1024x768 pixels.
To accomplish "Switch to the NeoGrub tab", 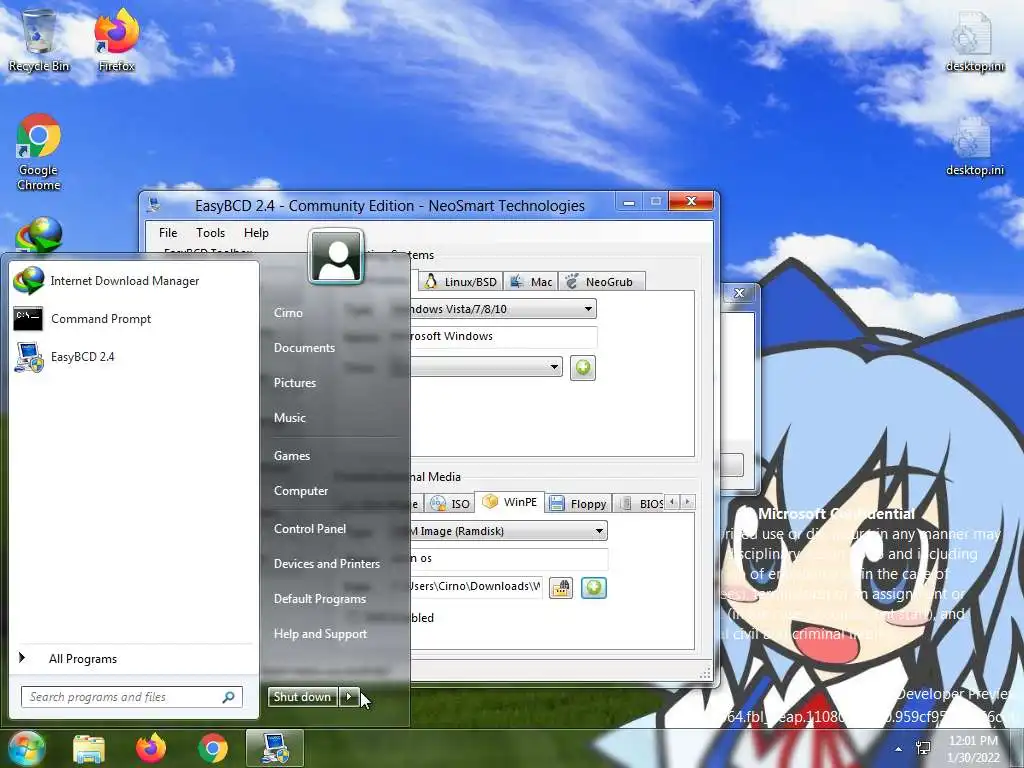I will coord(601,281).
